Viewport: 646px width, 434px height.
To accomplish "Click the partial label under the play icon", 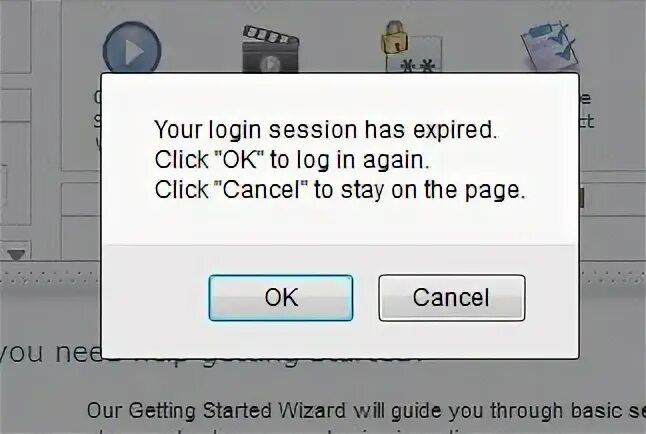I will coord(98,120).
